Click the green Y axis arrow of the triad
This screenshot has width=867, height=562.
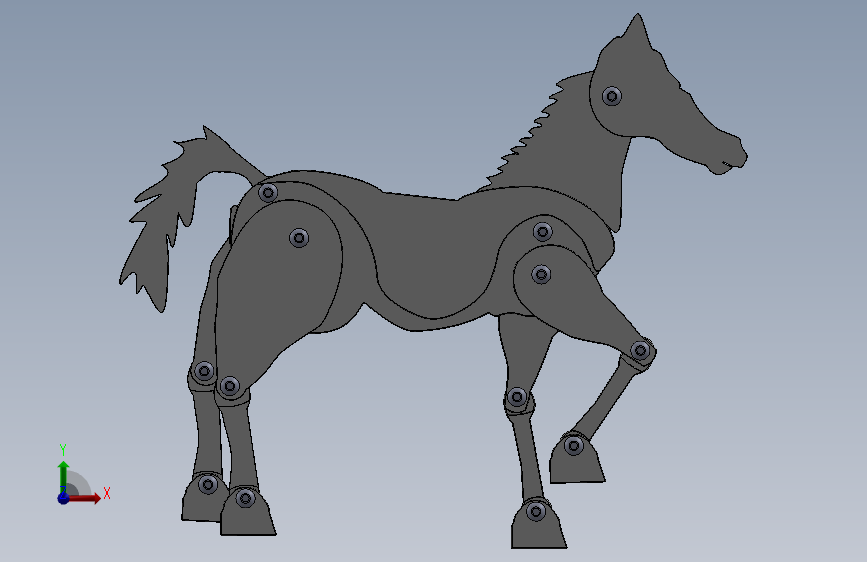point(64,476)
